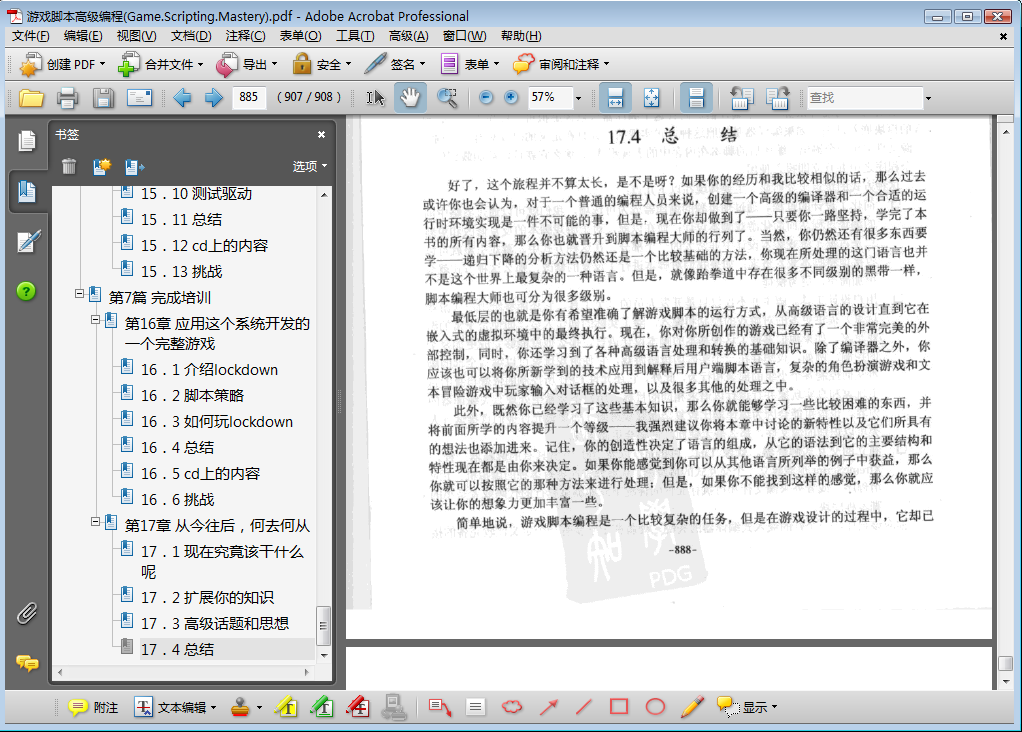Open the 高级(A) menu
This screenshot has width=1022, height=732.
(x=408, y=36)
